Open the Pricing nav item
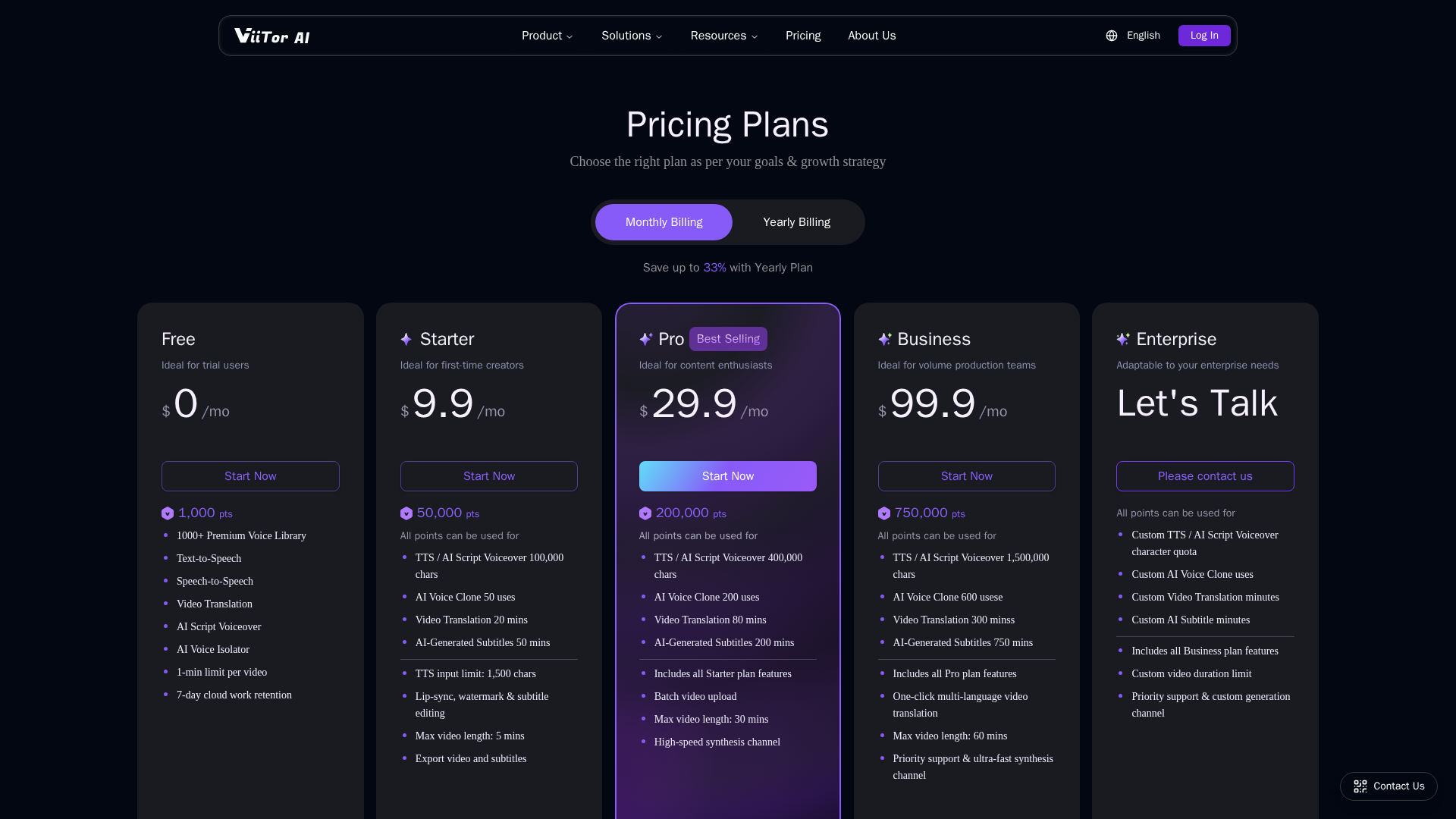This screenshot has height=819, width=1456. [803, 36]
